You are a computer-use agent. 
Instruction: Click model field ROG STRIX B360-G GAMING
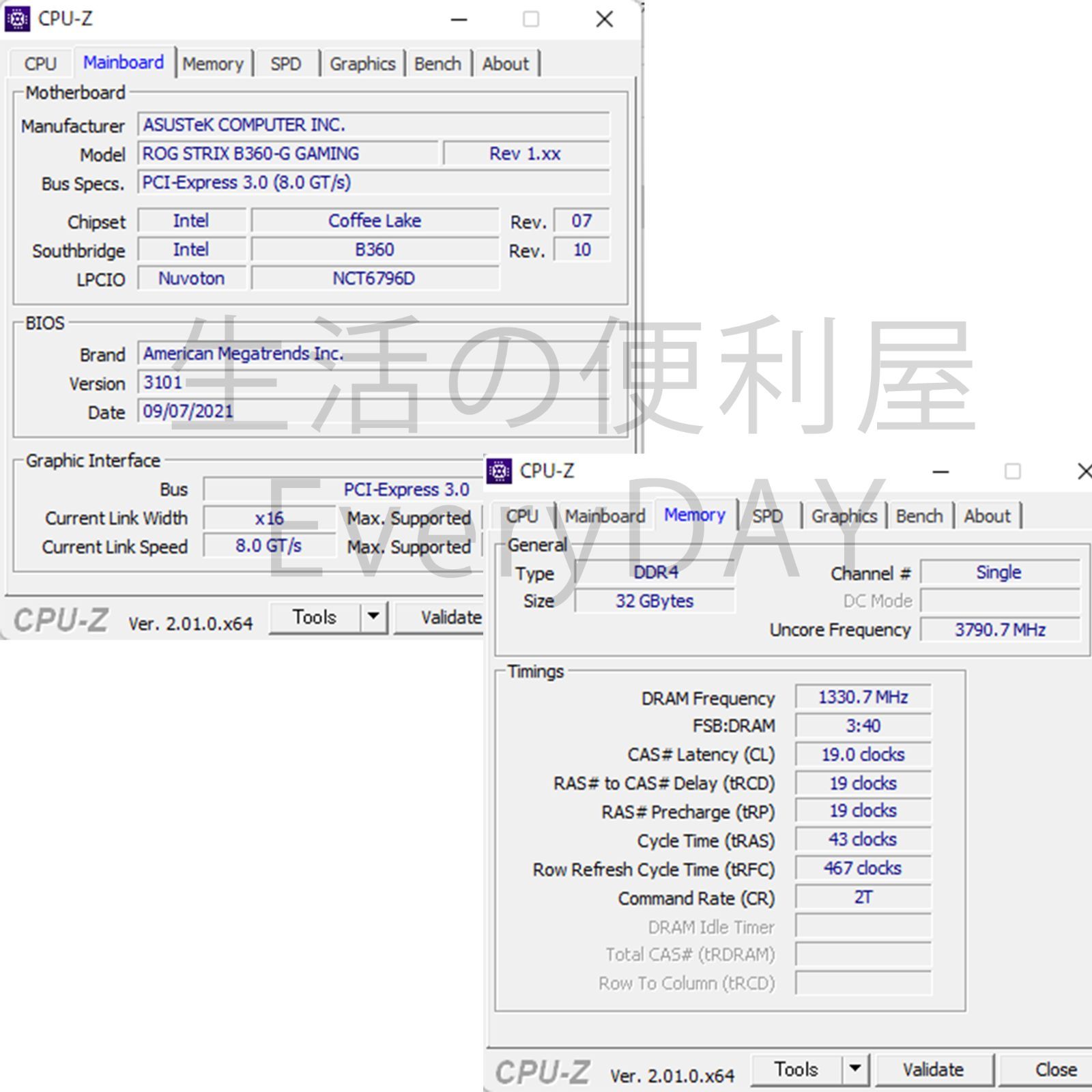(287, 154)
